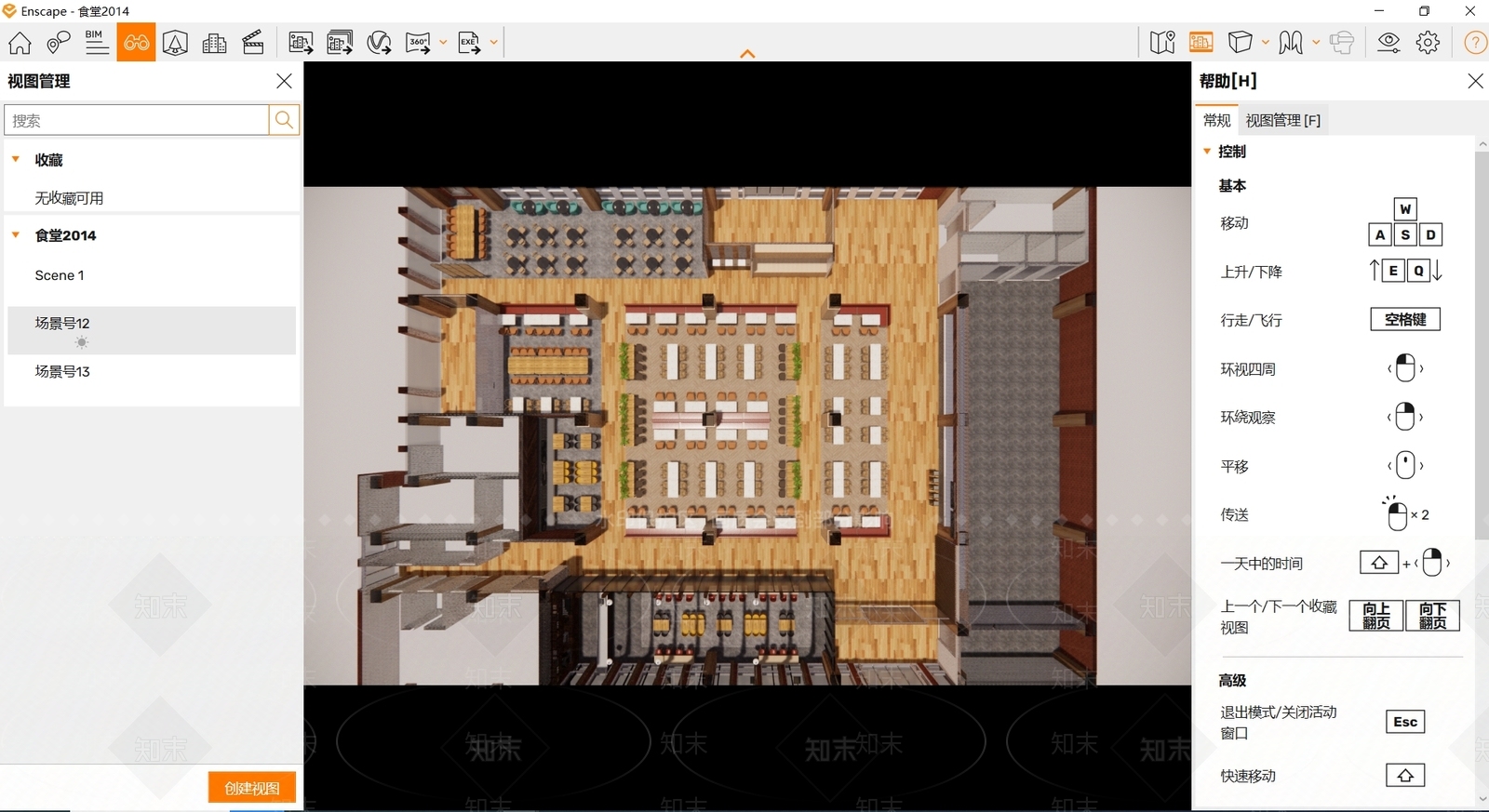This screenshot has width=1489, height=812.
Task: Select the 场景号12 view
Action: 152,330
